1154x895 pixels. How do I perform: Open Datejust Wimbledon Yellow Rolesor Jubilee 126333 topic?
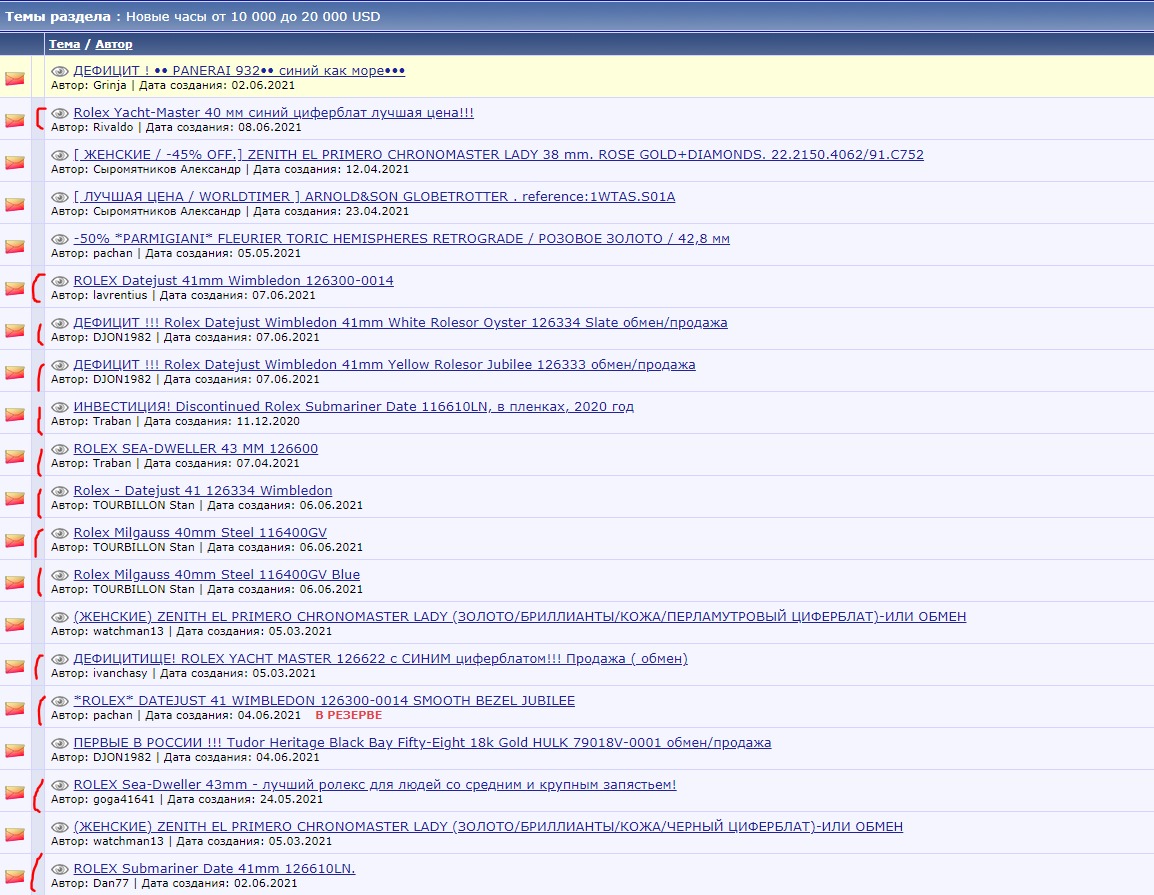tap(384, 364)
